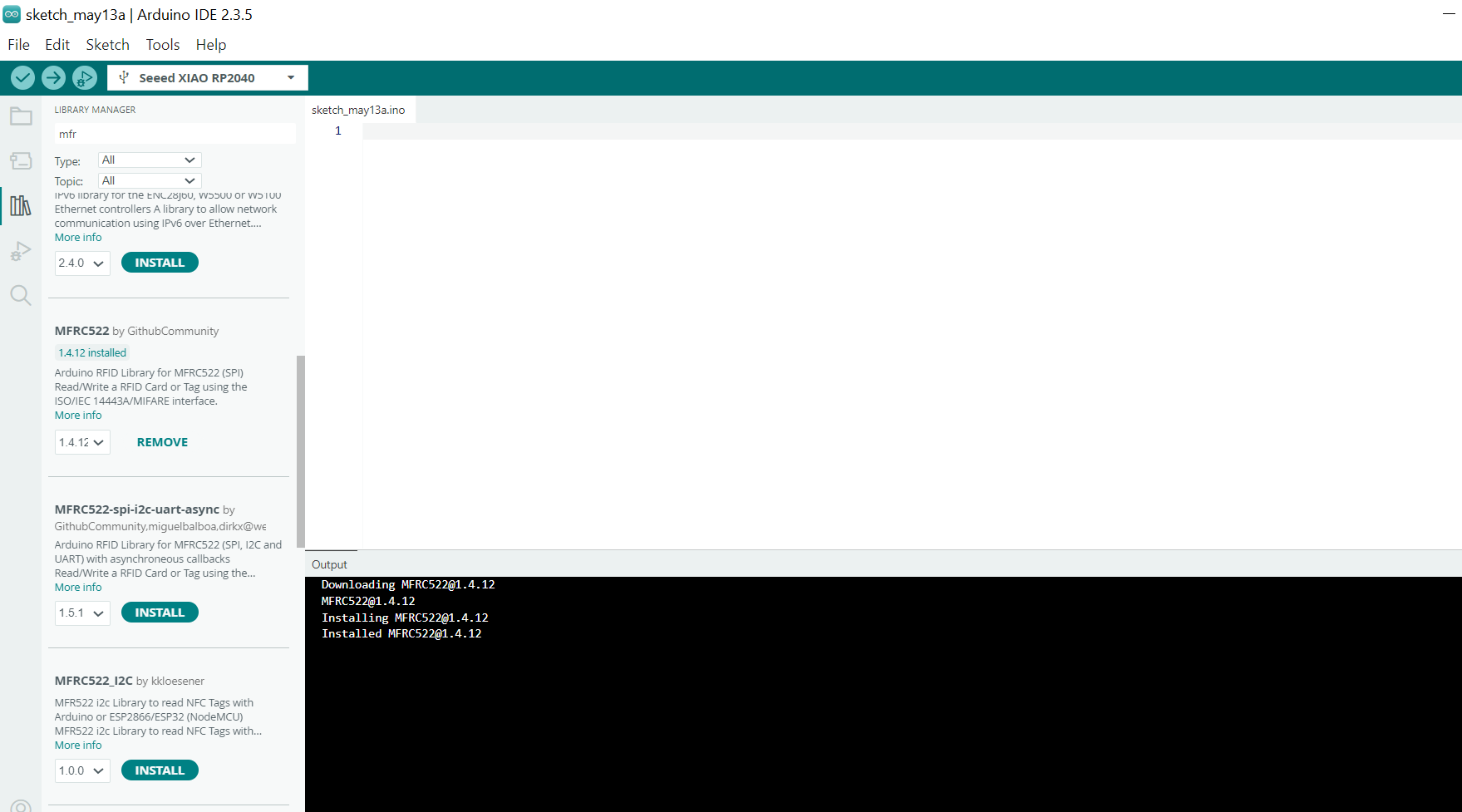Viewport: 1462px width, 812px height.
Task: Remove the installed MFRC522 library
Action: [x=162, y=442]
